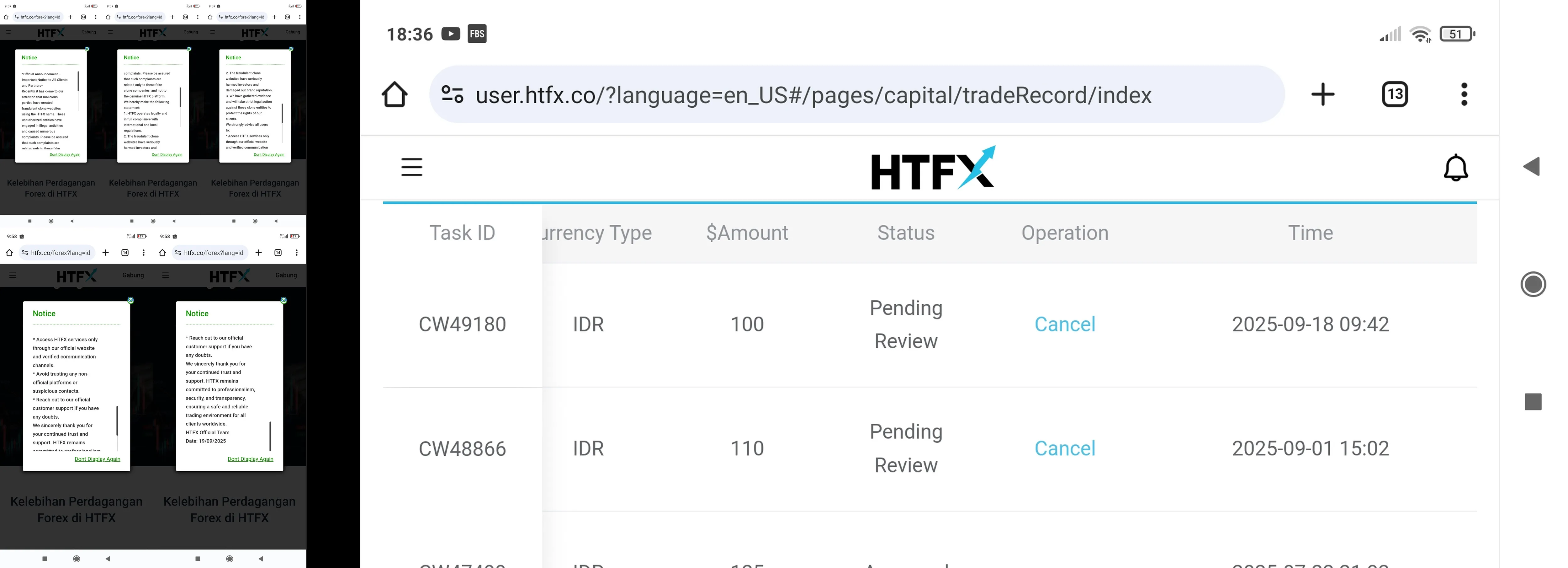
Task: Close the notice mentioning 'Avoid trusting any non-official'
Action: pyautogui.click(x=131, y=301)
